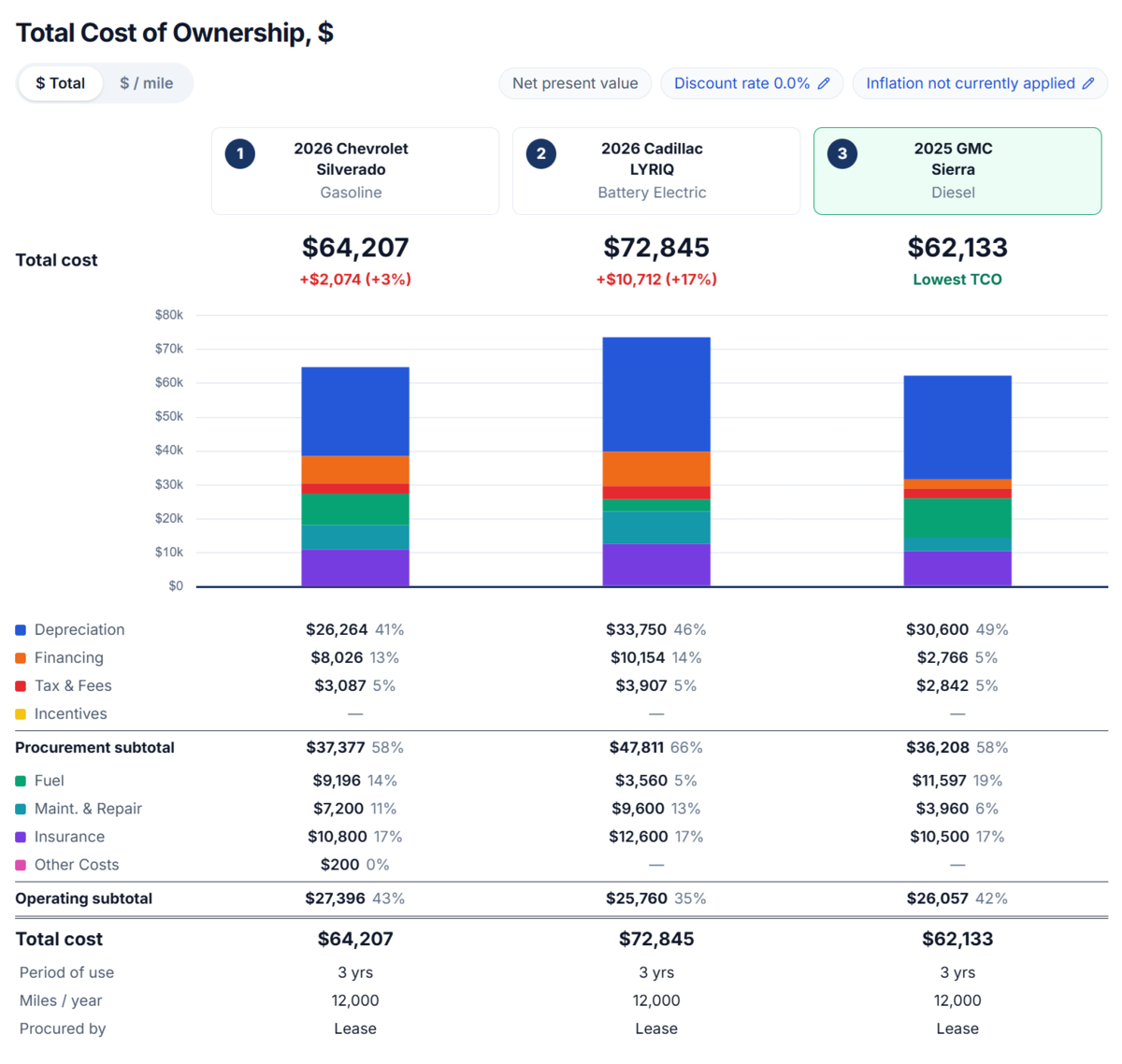Click the Silverado depreciation value $26,264
The height and width of the screenshot is (1064, 1122).
(x=337, y=630)
